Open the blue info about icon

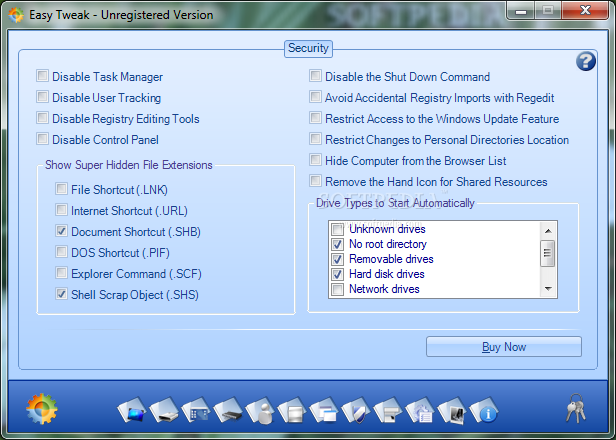coord(484,411)
